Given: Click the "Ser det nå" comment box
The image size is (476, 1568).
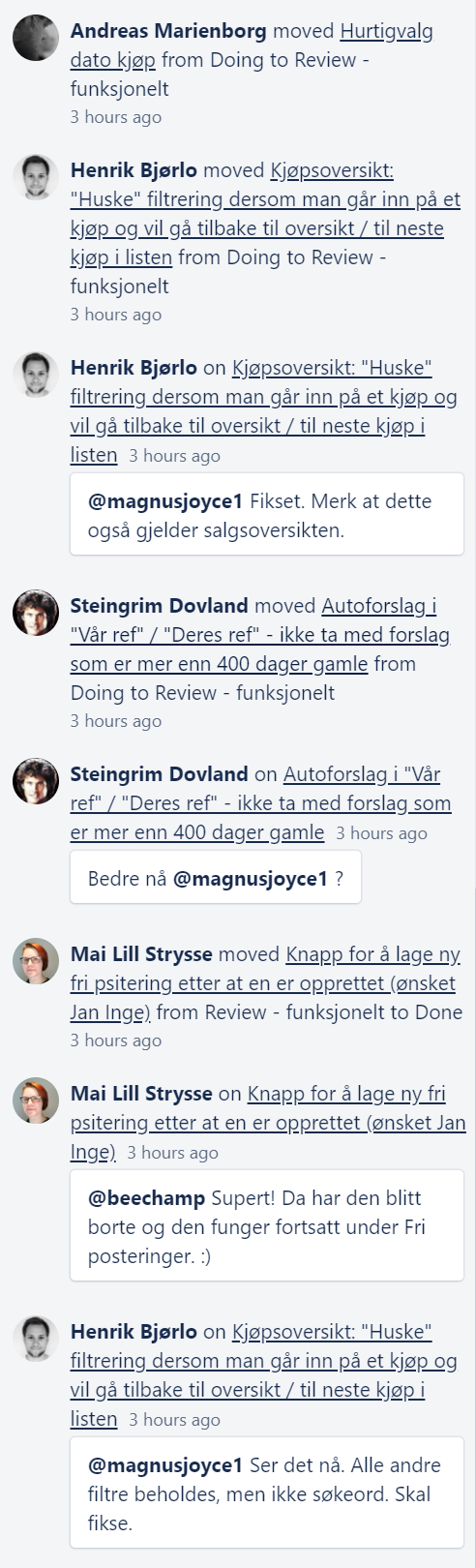Looking at the screenshot, I should [x=266, y=1493].
